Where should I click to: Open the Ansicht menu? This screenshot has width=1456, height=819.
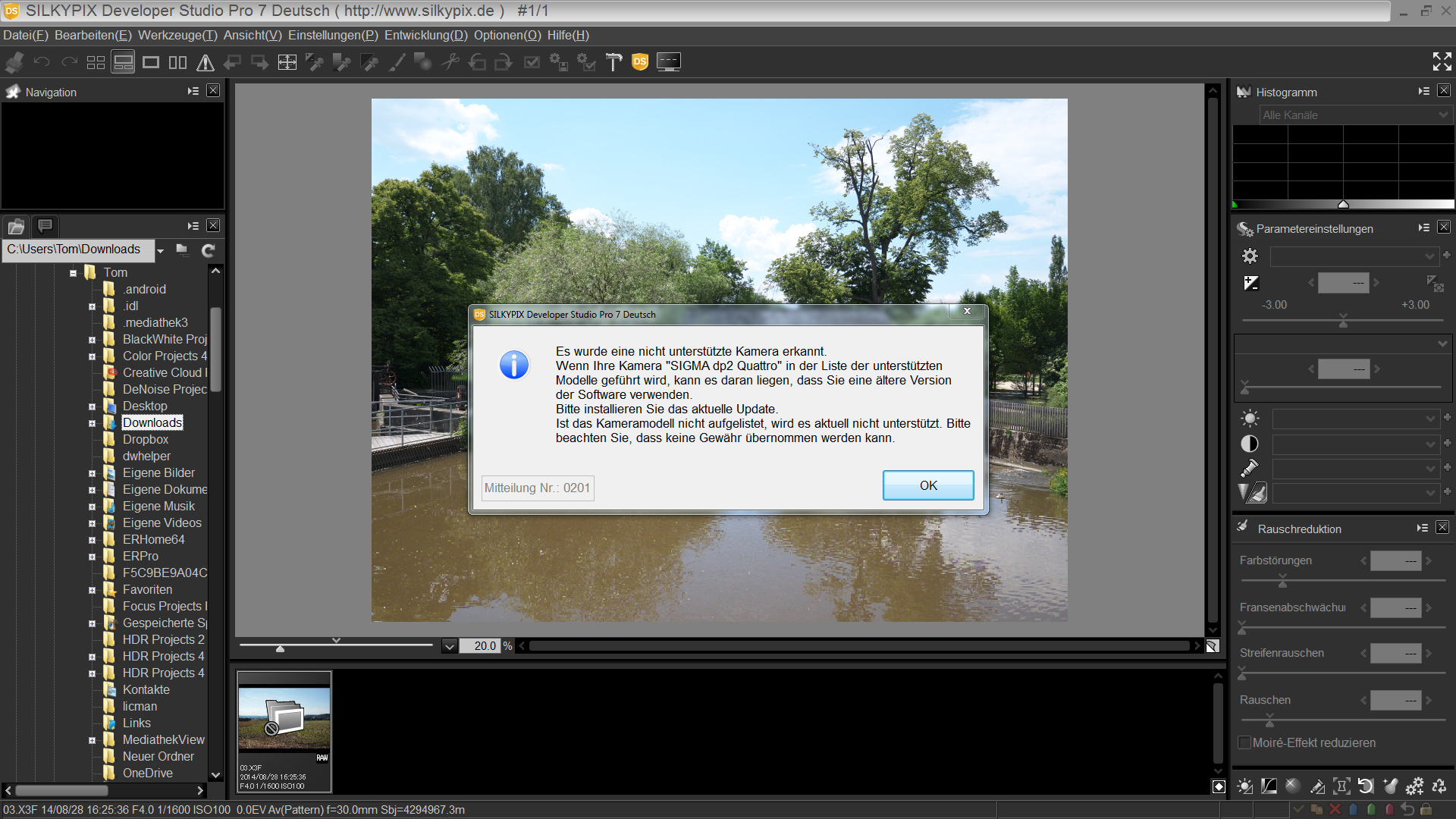pyautogui.click(x=253, y=36)
